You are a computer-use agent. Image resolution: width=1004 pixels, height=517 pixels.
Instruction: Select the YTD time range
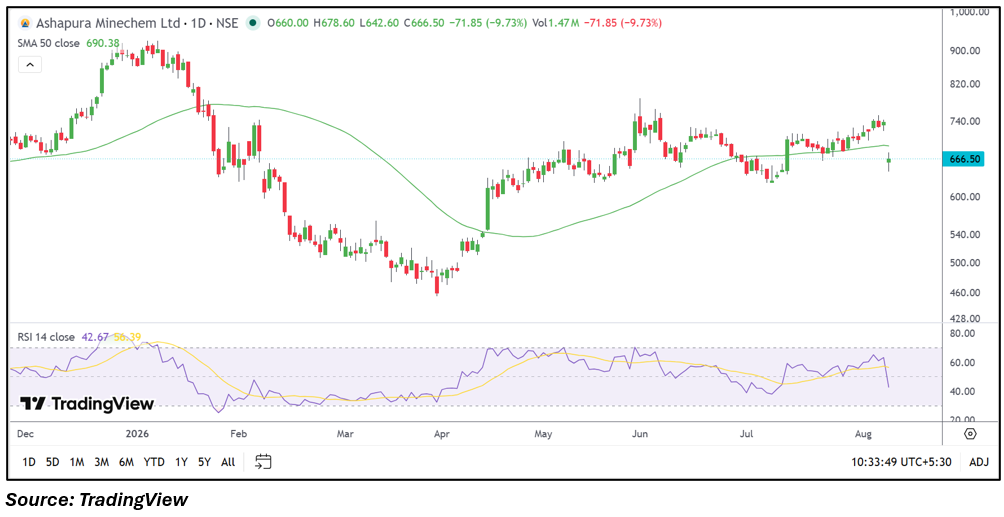pyautogui.click(x=154, y=461)
